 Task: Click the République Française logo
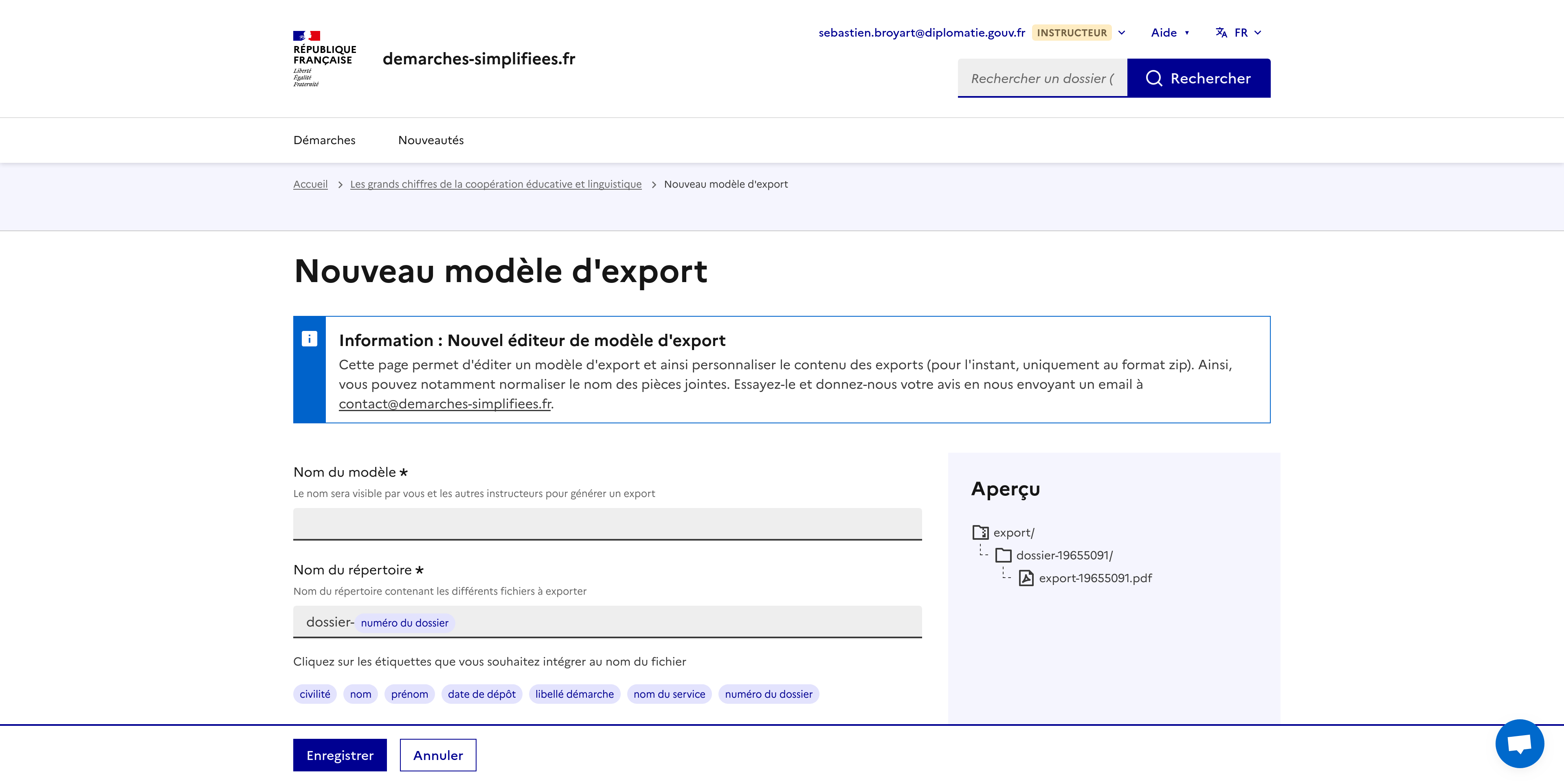point(324,59)
